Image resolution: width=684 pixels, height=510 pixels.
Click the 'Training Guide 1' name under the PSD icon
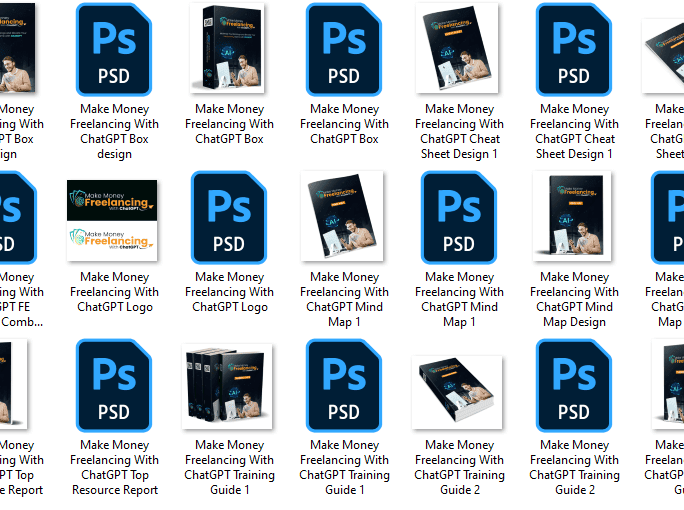pyautogui.click(x=344, y=467)
